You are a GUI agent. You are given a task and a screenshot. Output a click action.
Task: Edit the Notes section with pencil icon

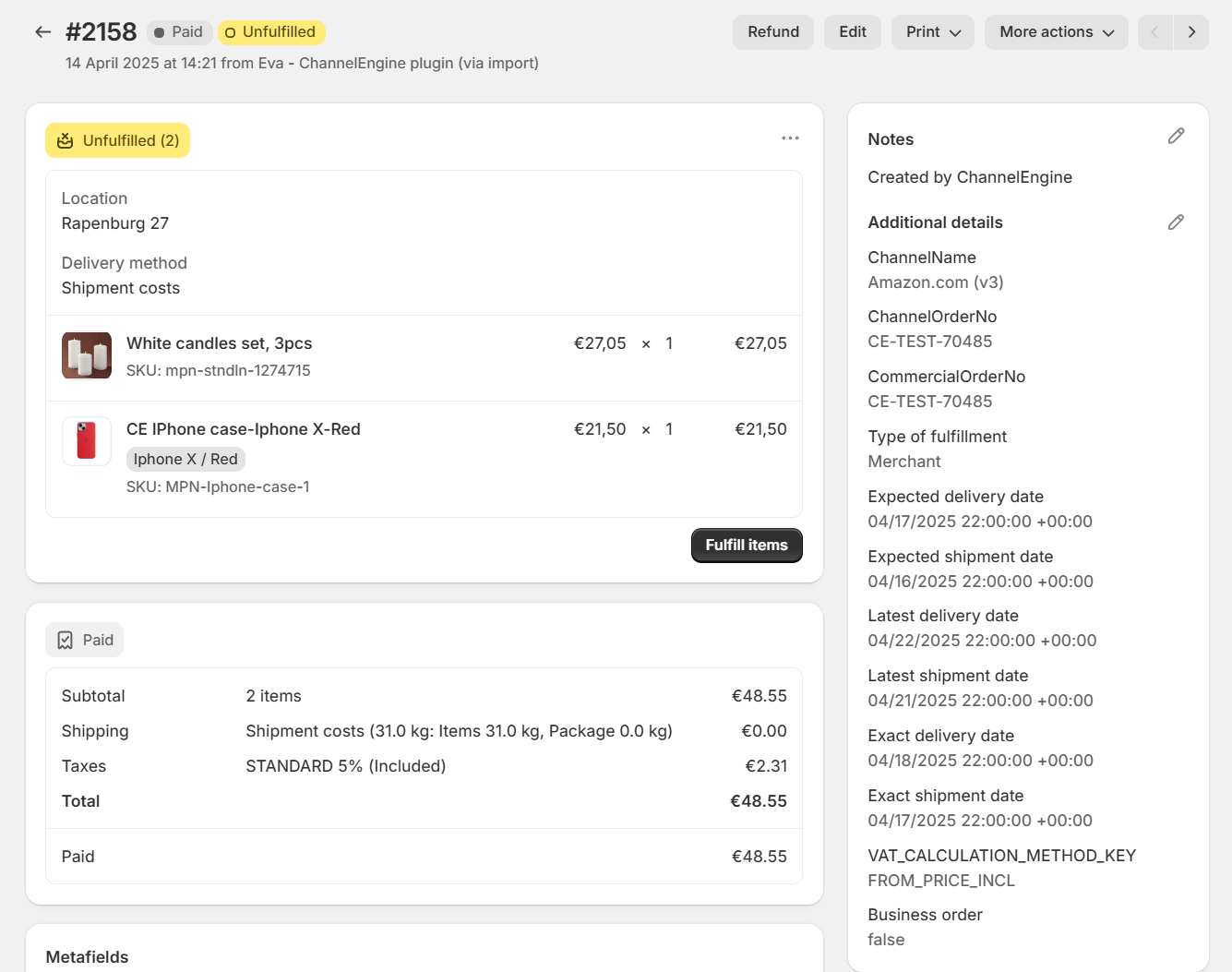[x=1175, y=137]
